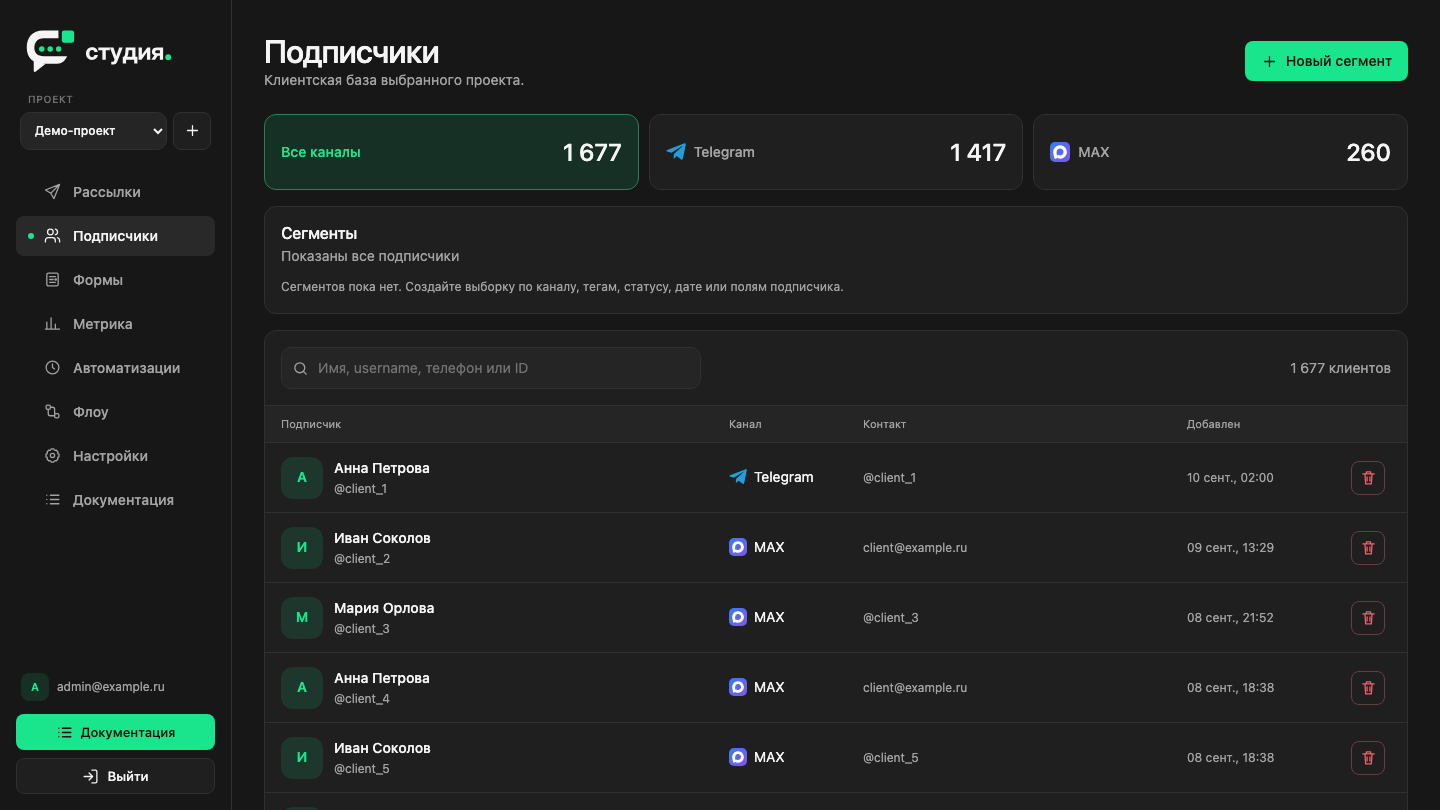Select Подписчики in the sidebar
The height and width of the screenshot is (810, 1440).
pos(115,236)
